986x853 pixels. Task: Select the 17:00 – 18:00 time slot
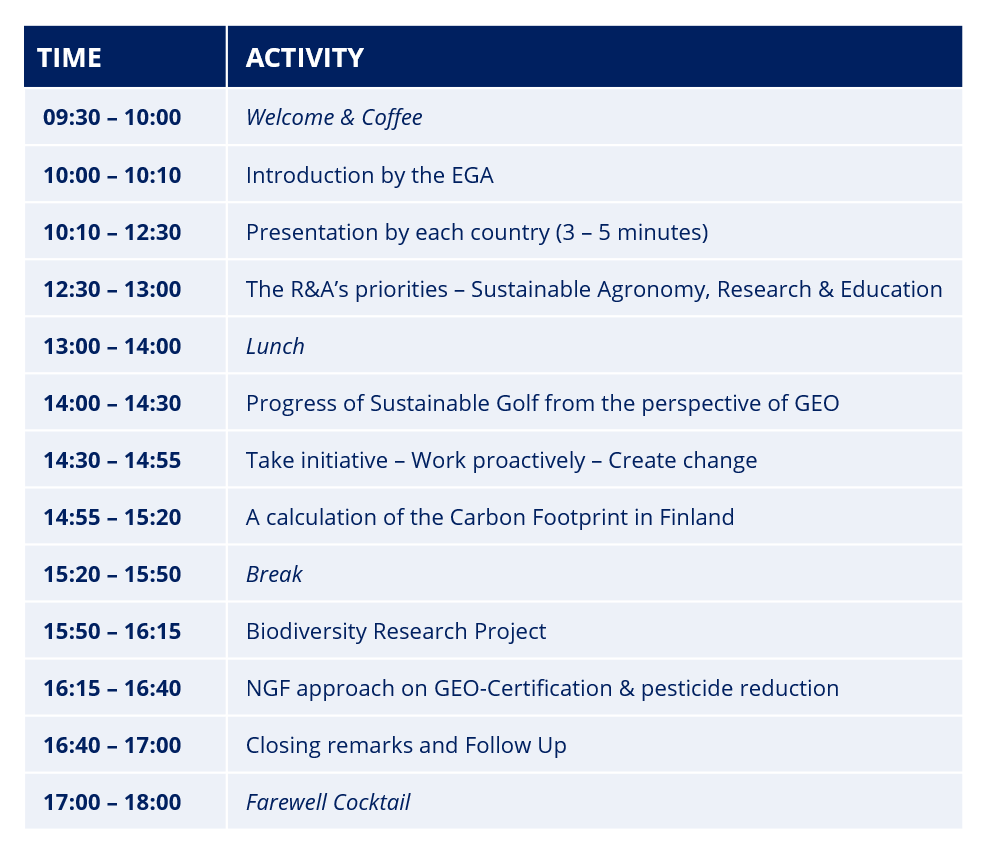coord(112,803)
